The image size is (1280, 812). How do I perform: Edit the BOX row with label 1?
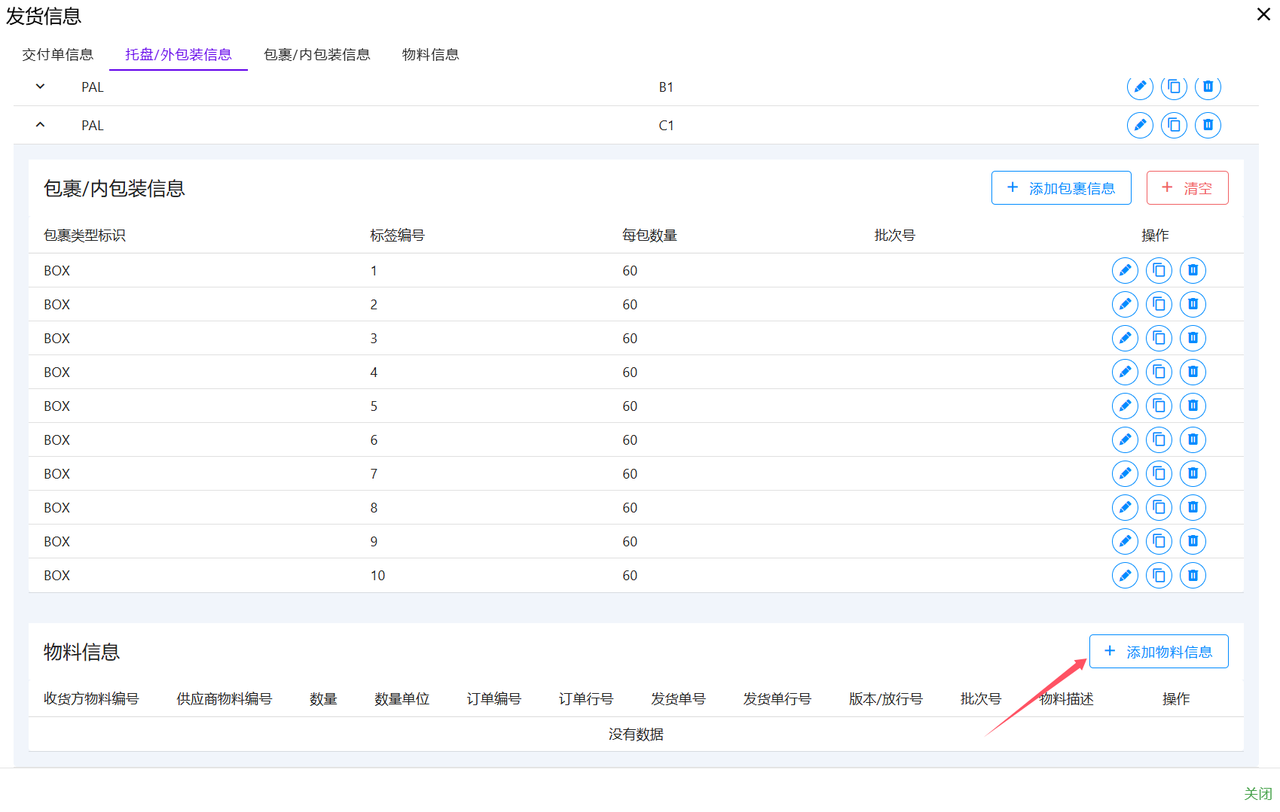pos(1125,270)
